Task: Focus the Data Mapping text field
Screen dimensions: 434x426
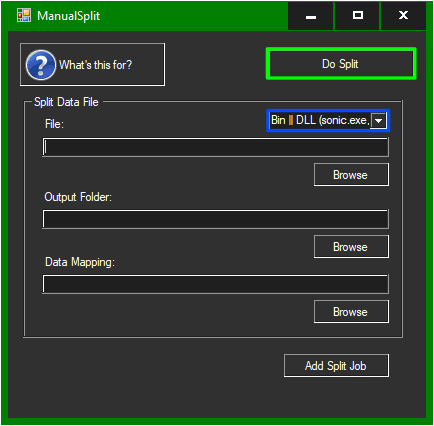Action: (x=215, y=284)
